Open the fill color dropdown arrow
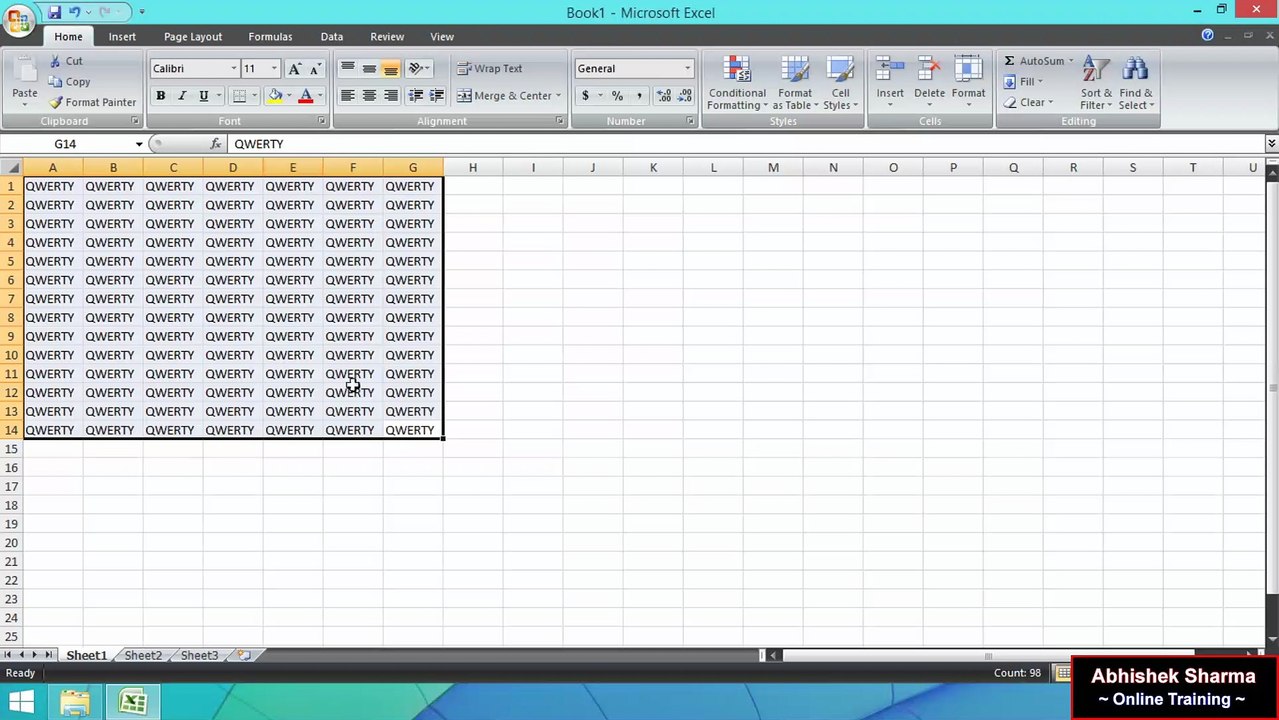Viewport: 1279px width, 720px height. point(289,96)
